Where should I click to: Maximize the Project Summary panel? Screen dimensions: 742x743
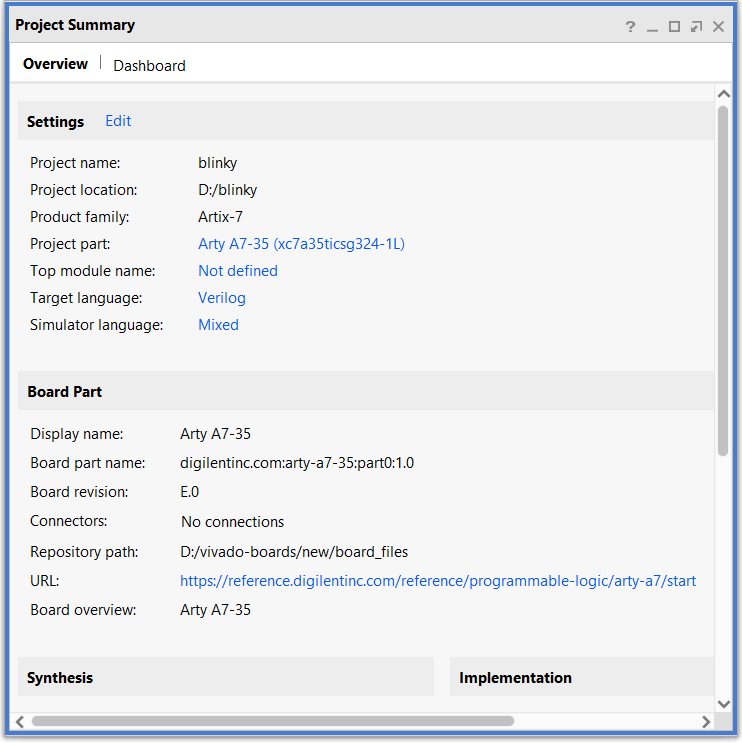[674, 27]
